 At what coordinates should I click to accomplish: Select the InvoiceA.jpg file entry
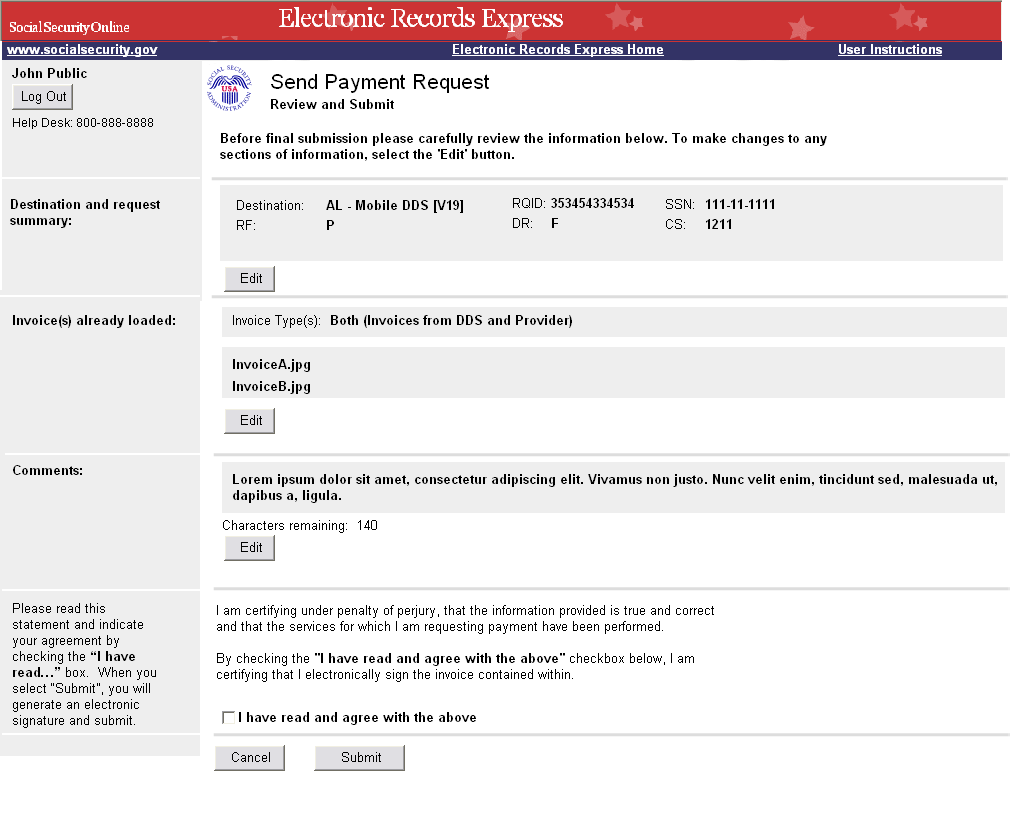[x=271, y=365]
